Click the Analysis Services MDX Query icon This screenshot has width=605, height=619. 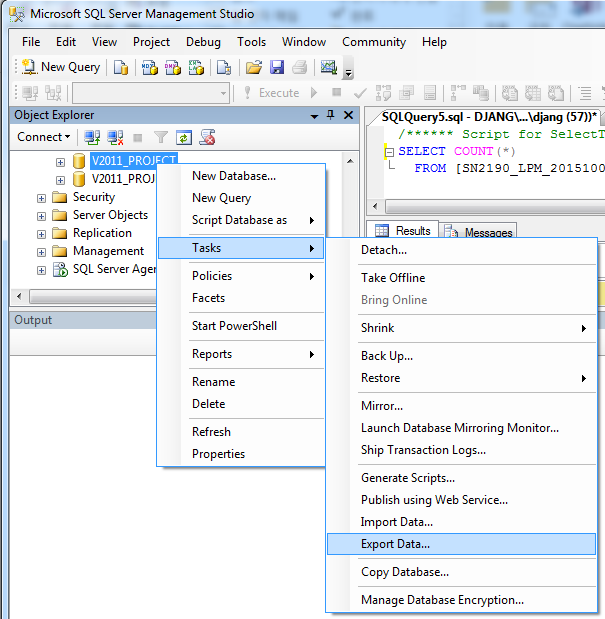(x=150, y=68)
